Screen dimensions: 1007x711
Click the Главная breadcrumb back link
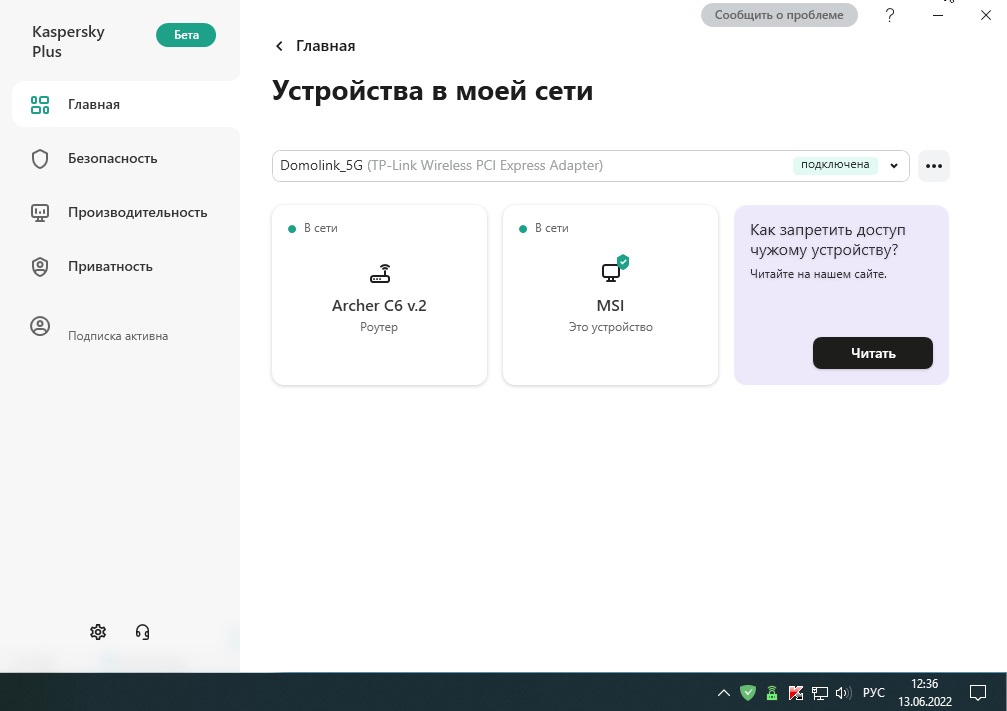point(325,46)
